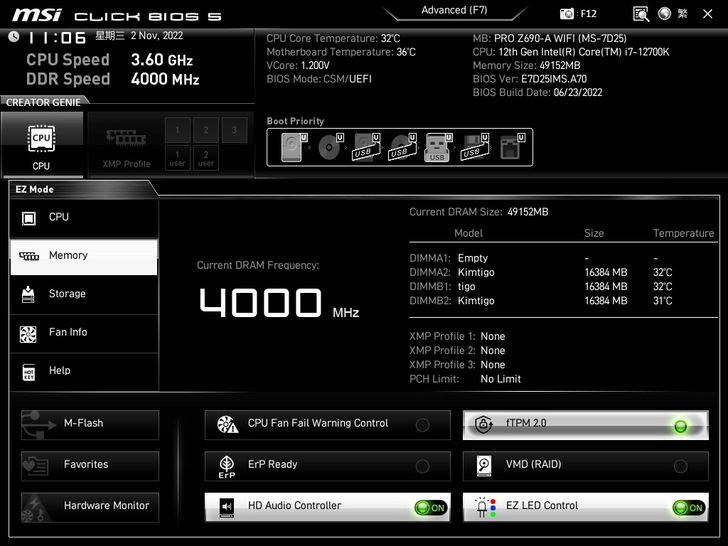
Task: Click the CREATOR GENIE label
Action: [43, 103]
